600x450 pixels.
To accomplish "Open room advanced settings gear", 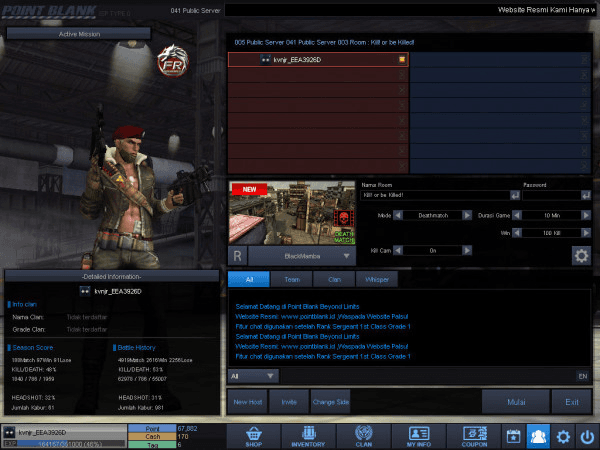I will [581, 255].
